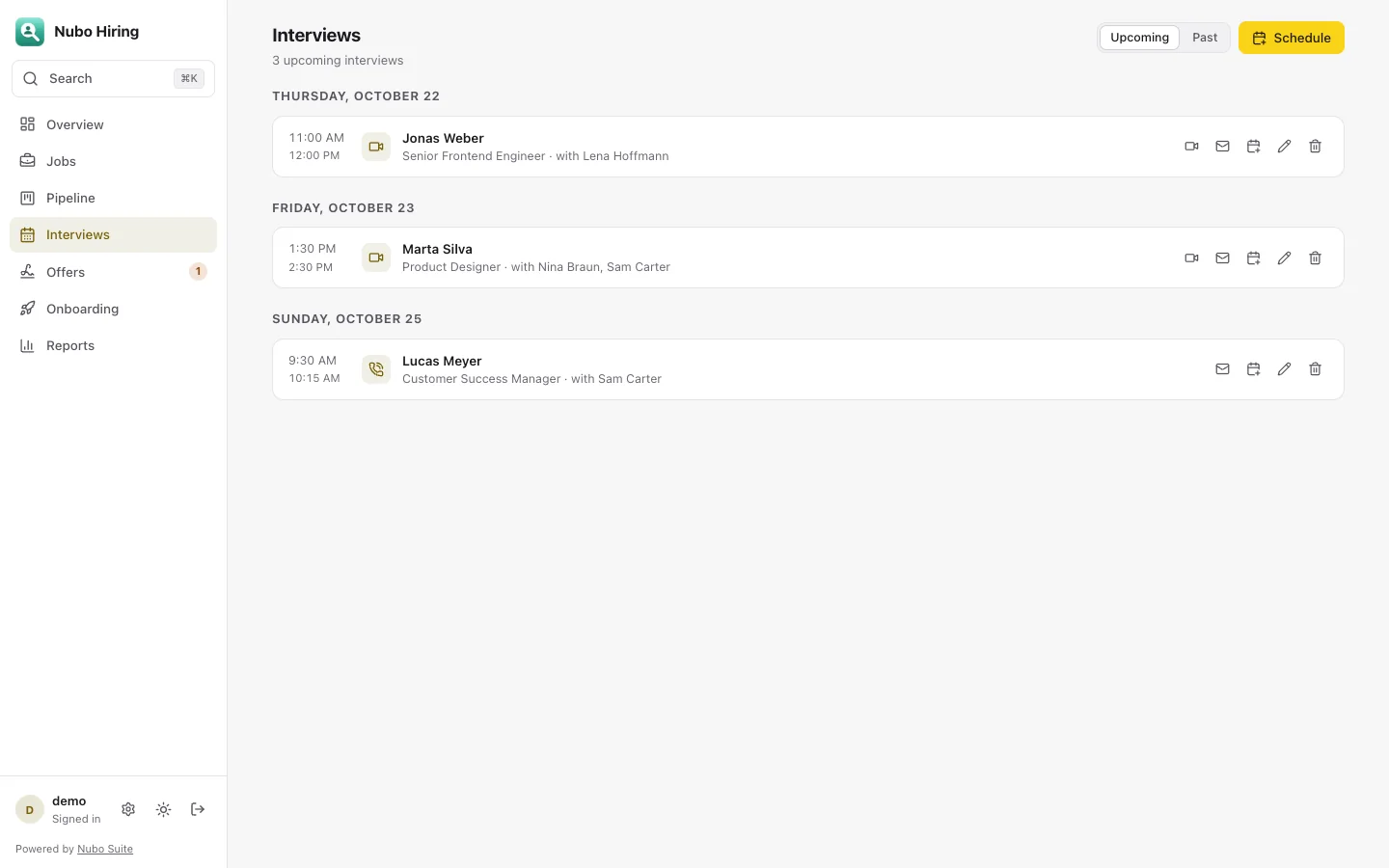Edit Lucas Meyer interview pencil icon
Screen dimensions: 1389x868
pos(1284,369)
